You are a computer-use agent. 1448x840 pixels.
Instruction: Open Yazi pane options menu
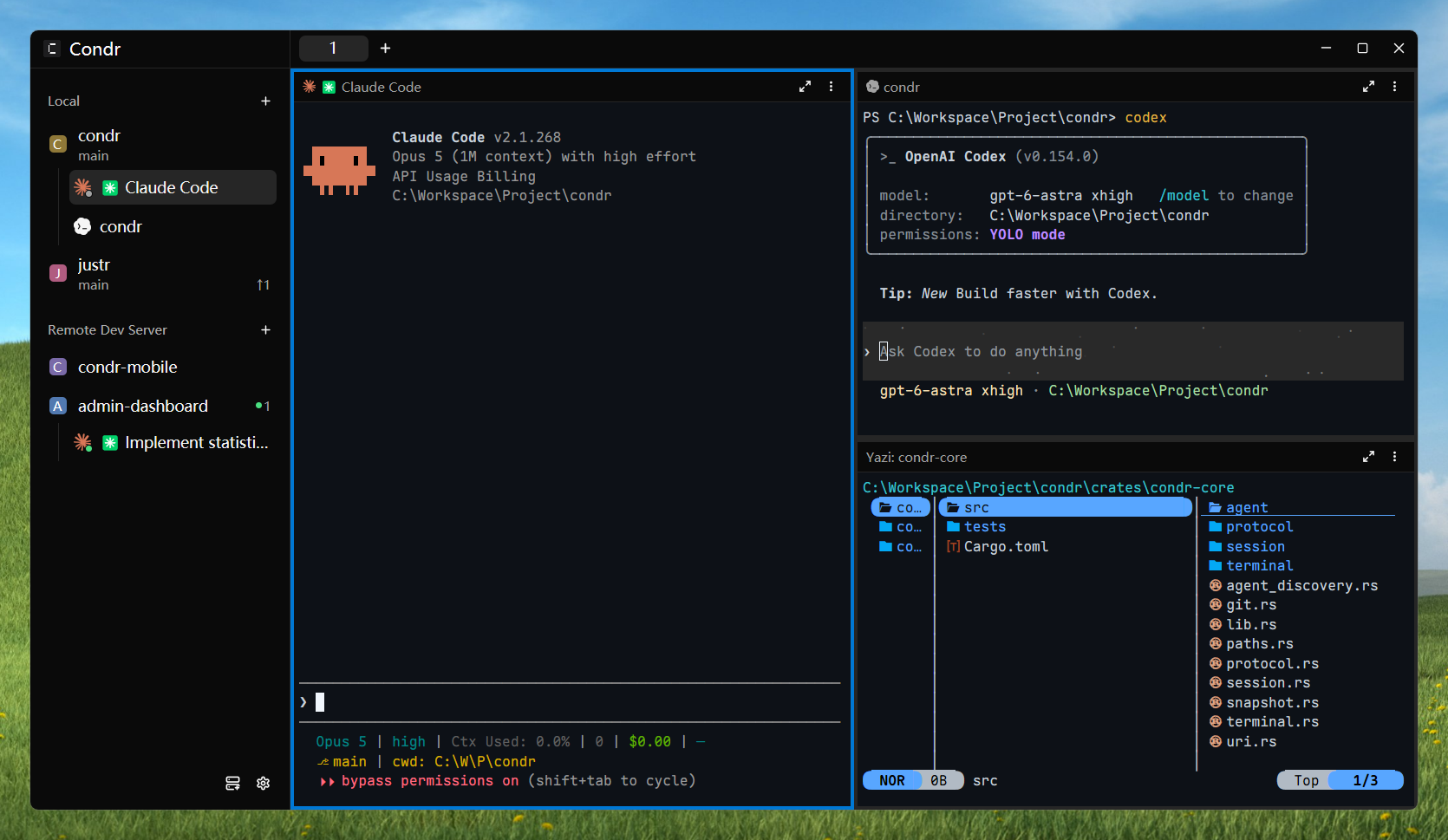point(1394,457)
